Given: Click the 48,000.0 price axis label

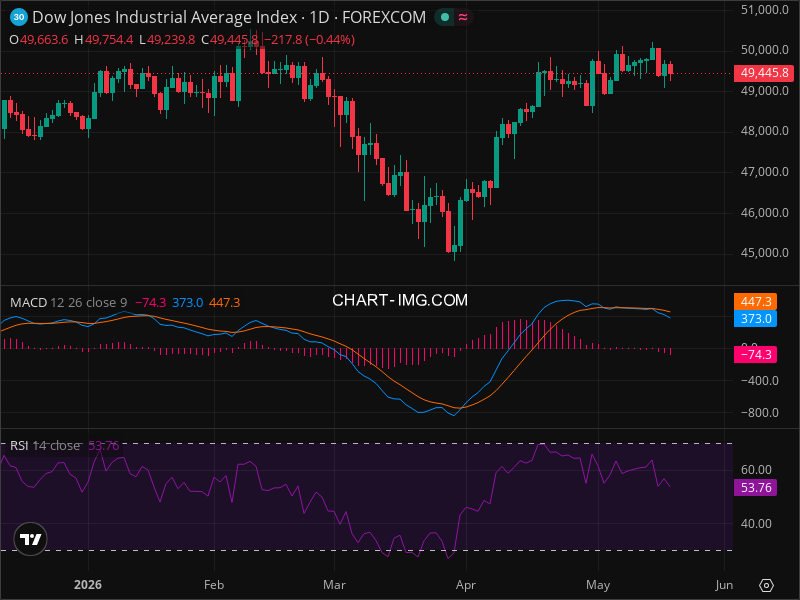Looking at the screenshot, I should (x=764, y=131).
